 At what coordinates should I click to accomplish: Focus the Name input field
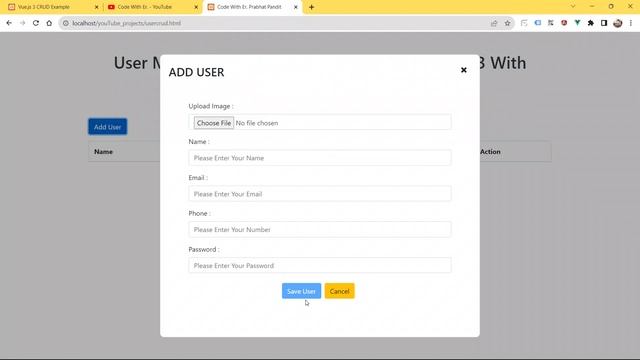pyautogui.click(x=320, y=158)
